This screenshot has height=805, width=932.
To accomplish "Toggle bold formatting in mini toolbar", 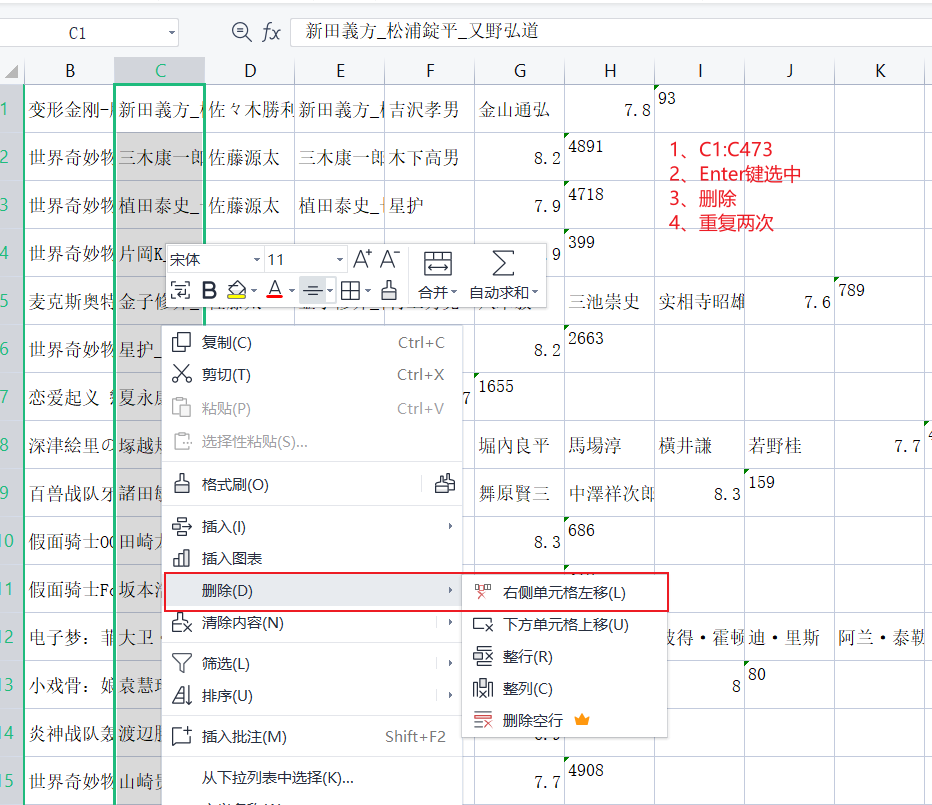I will point(209,290).
